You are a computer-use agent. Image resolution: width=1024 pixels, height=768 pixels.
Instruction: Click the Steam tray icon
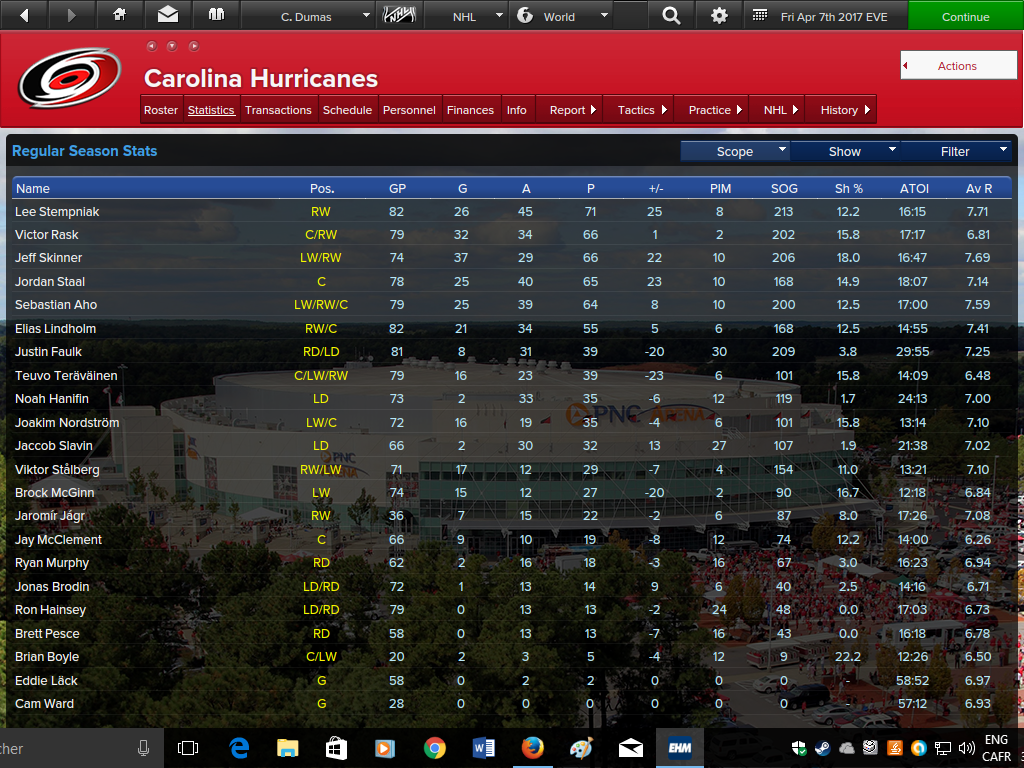point(822,748)
